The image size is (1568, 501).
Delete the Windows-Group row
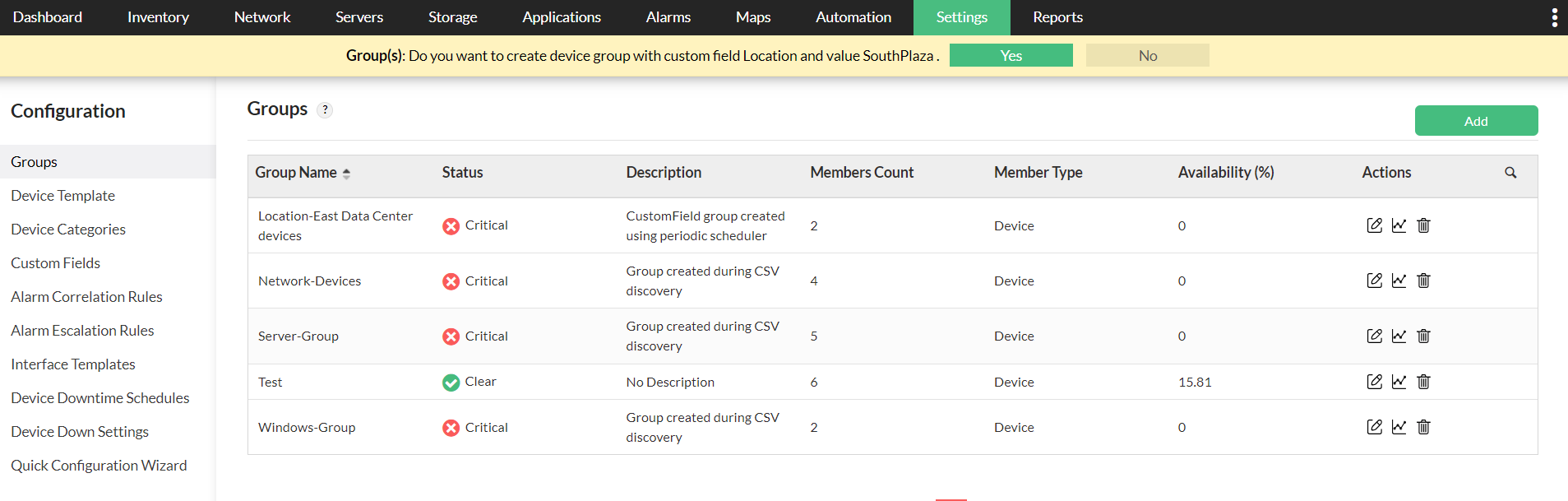(1423, 427)
